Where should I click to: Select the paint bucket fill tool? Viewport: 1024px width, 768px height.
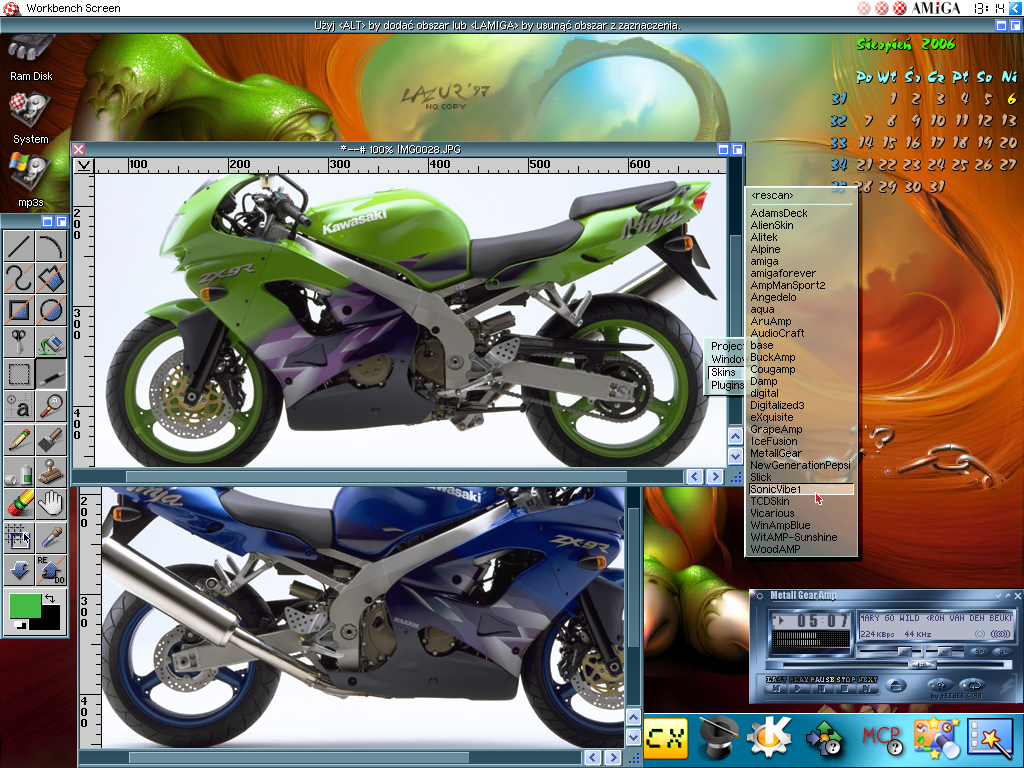point(51,342)
